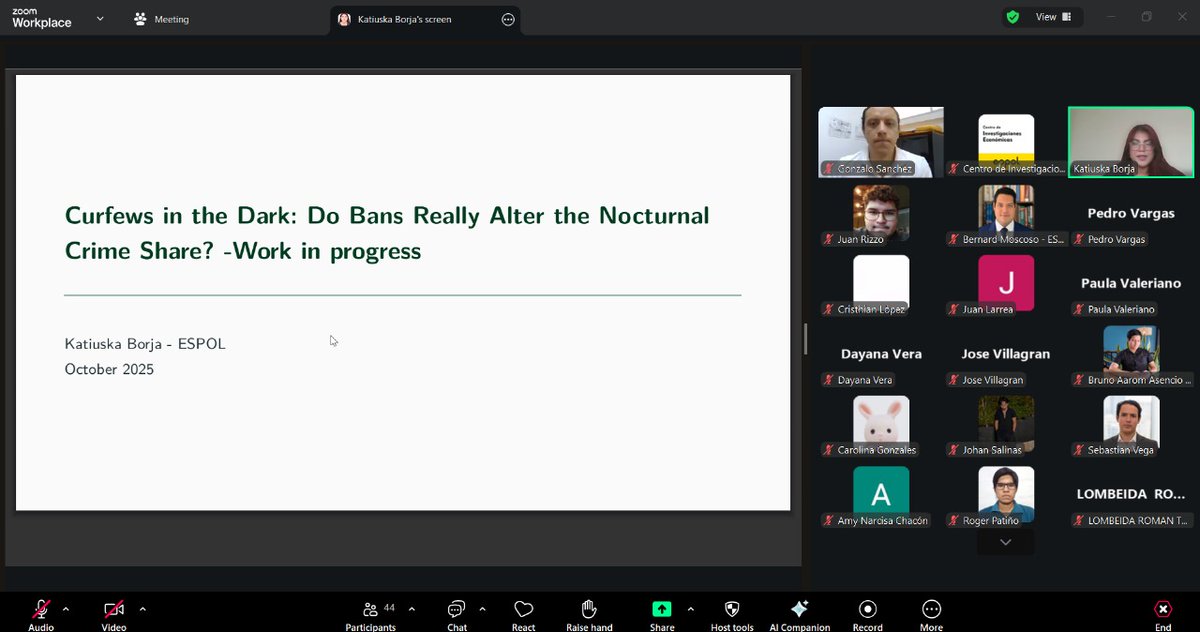Show more participants with the down chevron
The height and width of the screenshot is (632, 1200).
click(1006, 542)
